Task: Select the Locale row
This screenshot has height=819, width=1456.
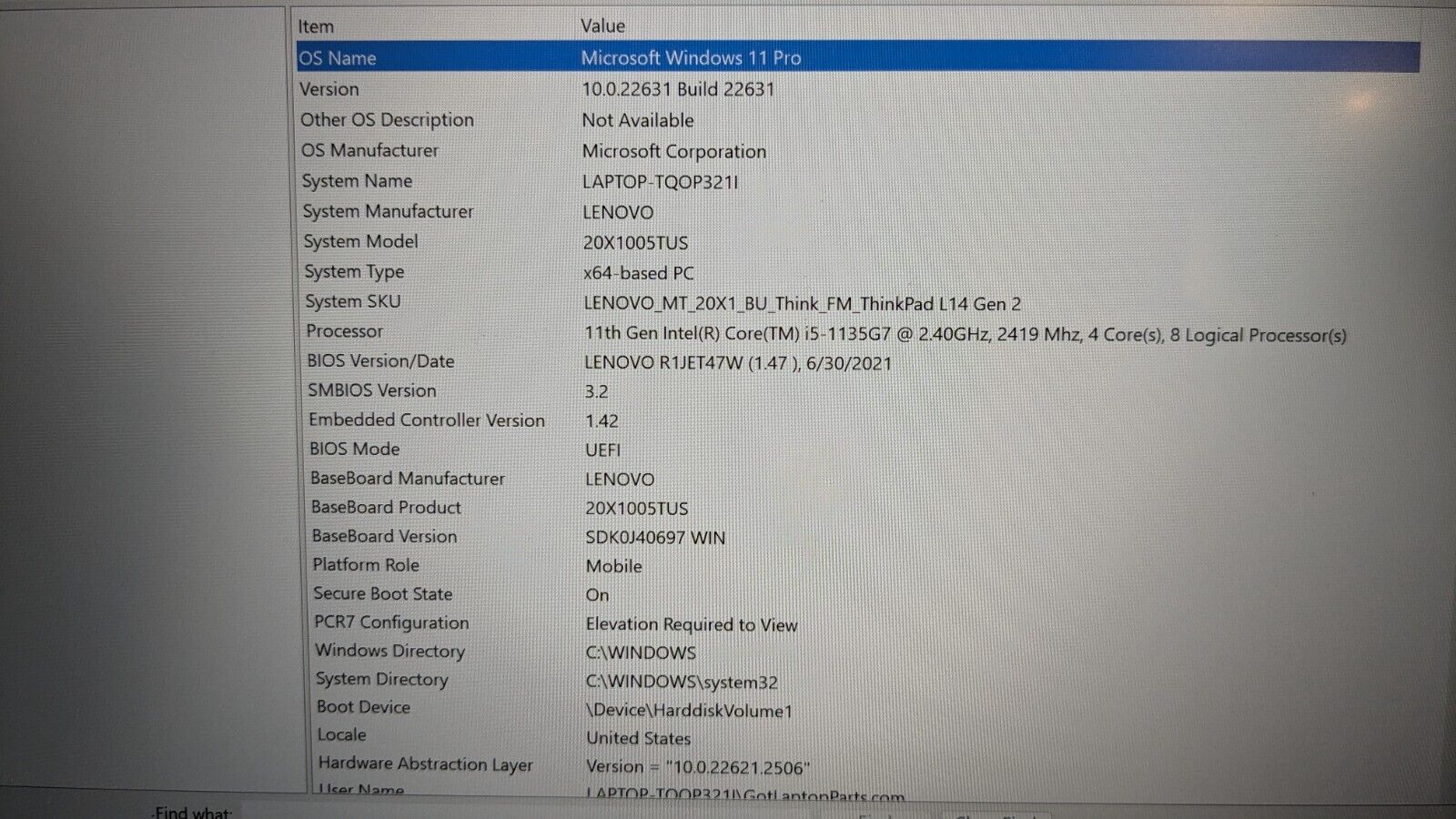Action: 342,734
